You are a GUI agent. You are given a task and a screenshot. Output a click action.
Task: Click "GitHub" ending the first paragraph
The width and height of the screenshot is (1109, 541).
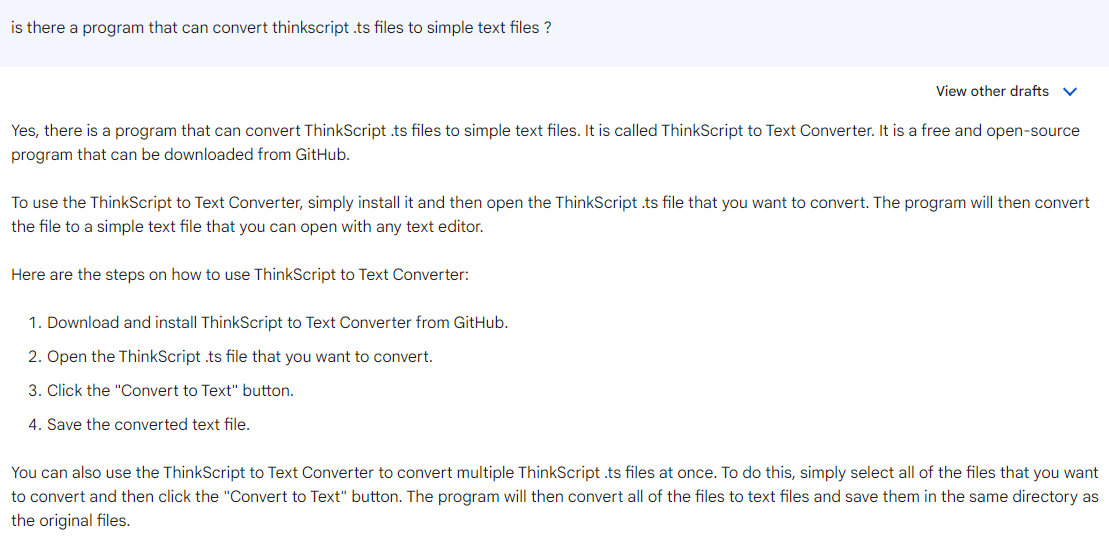(321, 155)
